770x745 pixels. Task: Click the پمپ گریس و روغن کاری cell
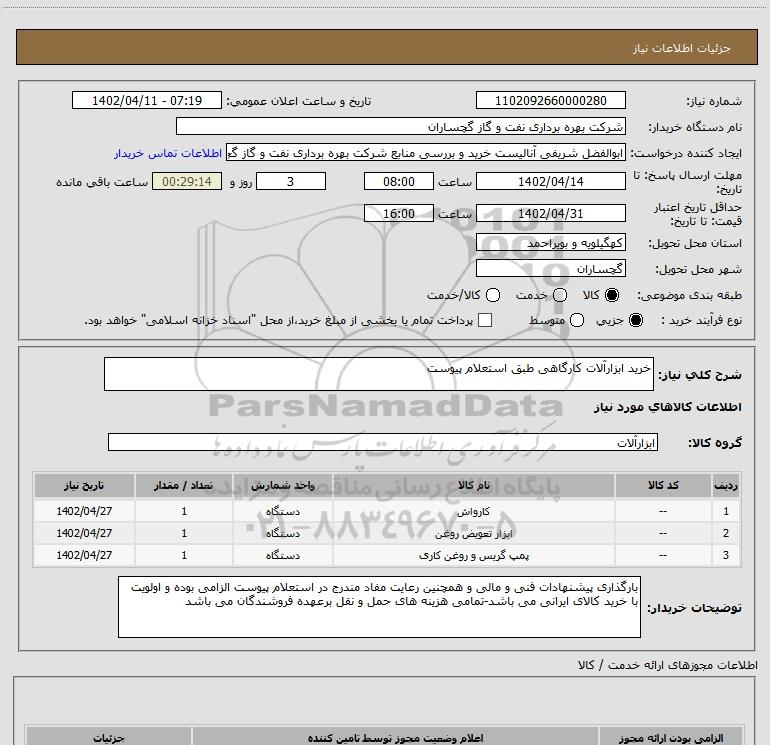[x=474, y=555]
